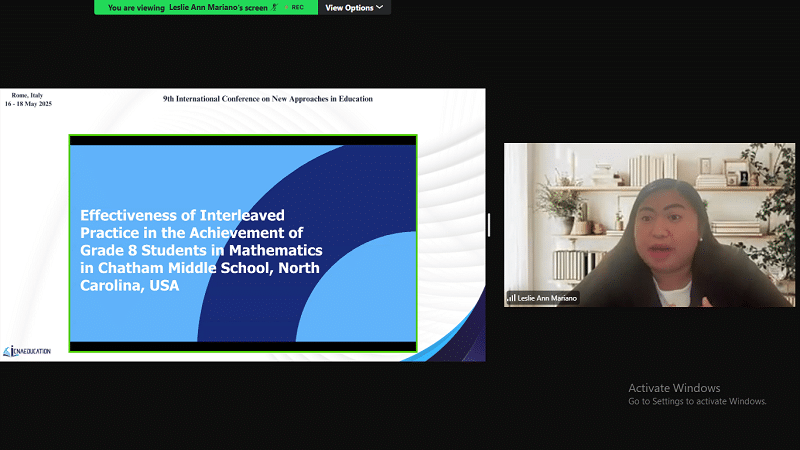The height and width of the screenshot is (450, 800).
Task: Click the ICNAEDUCATION logo on the slide
Action: (27, 351)
